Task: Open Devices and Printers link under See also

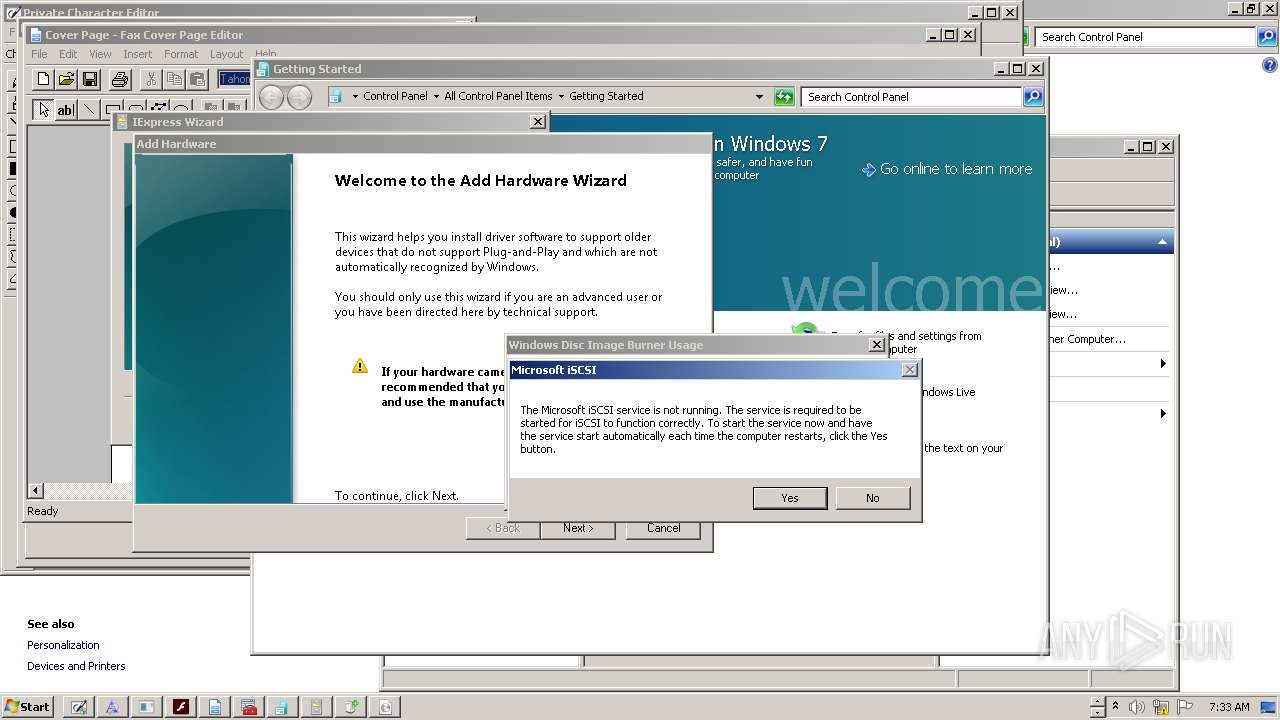Action: pyautogui.click(x=76, y=666)
